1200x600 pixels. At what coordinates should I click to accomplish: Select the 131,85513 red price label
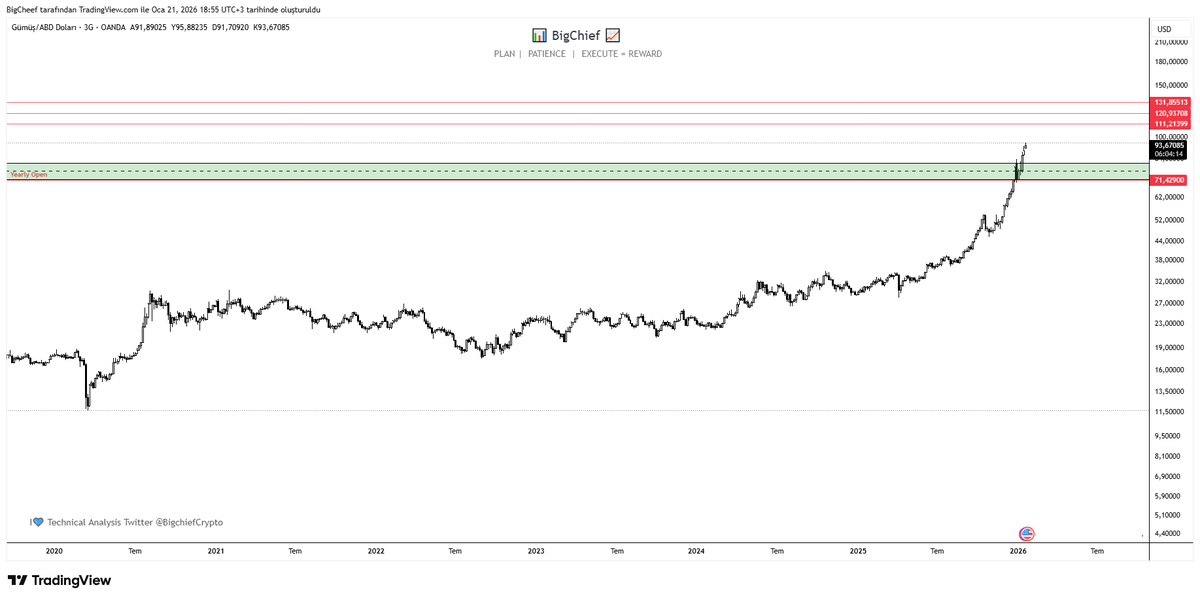1170,102
